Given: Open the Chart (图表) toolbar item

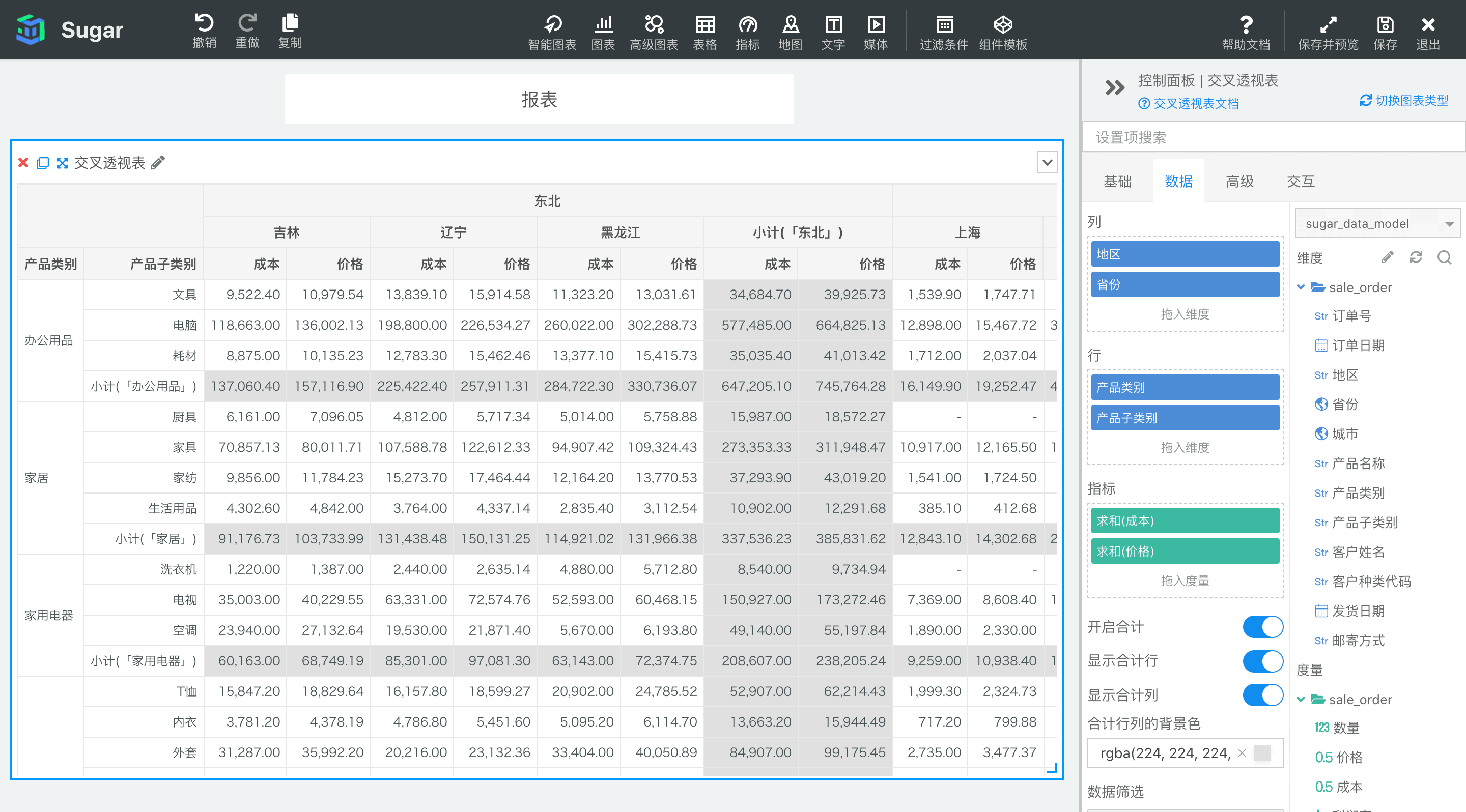Looking at the screenshot, I should (x=603, y=33).
